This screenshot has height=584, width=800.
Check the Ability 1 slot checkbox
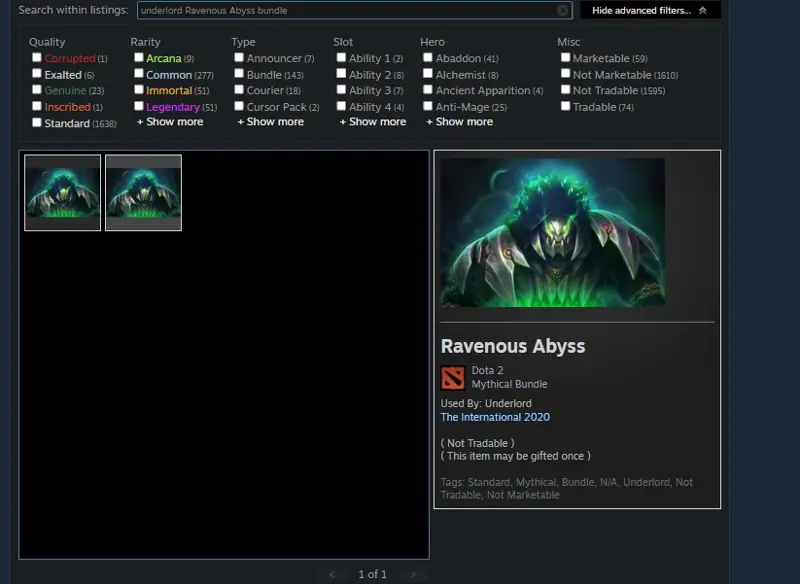click(341, 58)
